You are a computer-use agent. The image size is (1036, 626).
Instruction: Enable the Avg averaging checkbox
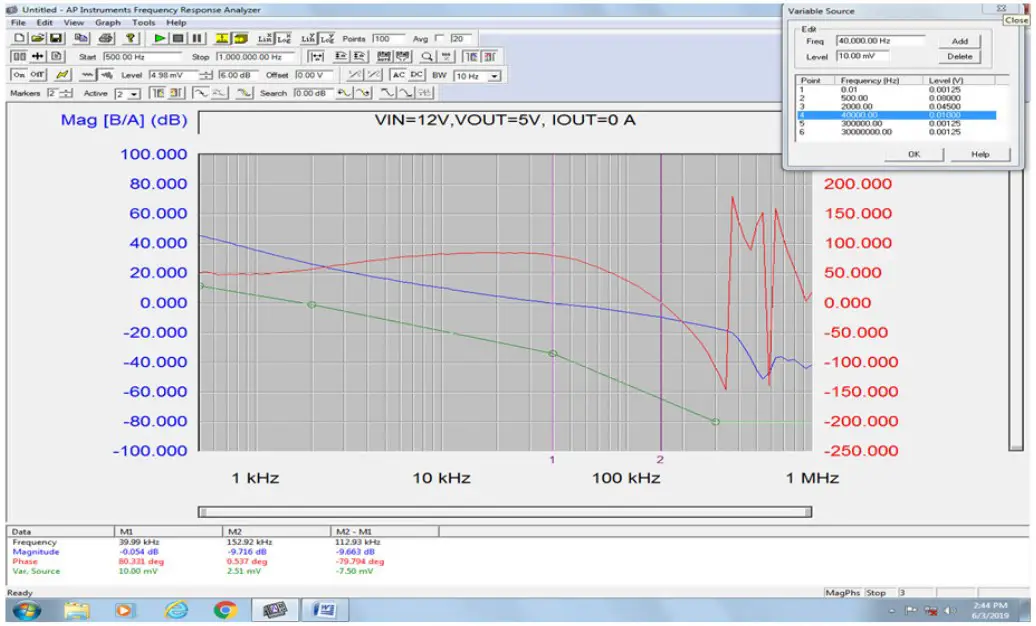point(438,39)
